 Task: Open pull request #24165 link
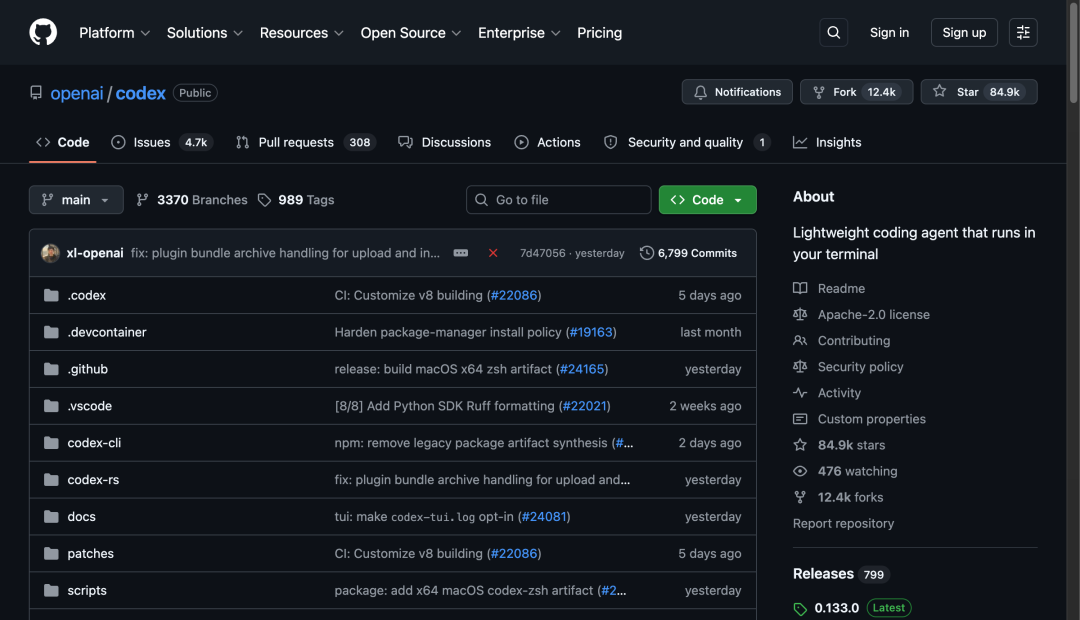tap(582, 369)
